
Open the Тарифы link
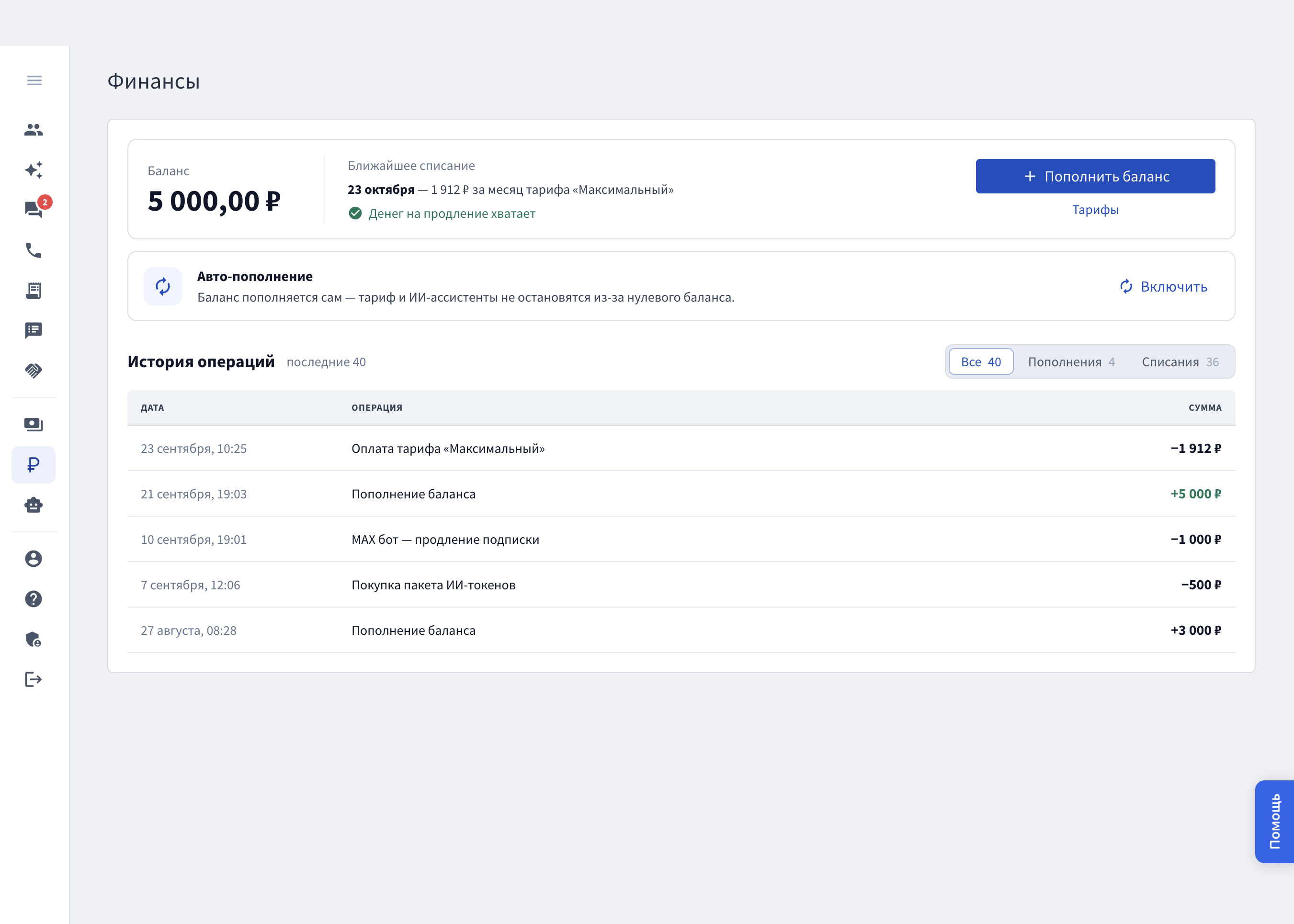point(1095,210)
